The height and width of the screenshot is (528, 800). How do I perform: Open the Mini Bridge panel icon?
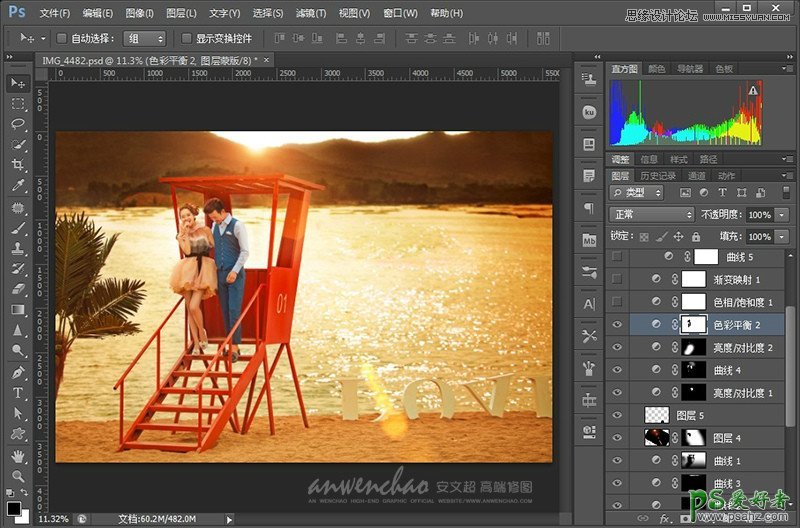click(x=589, y=240)
